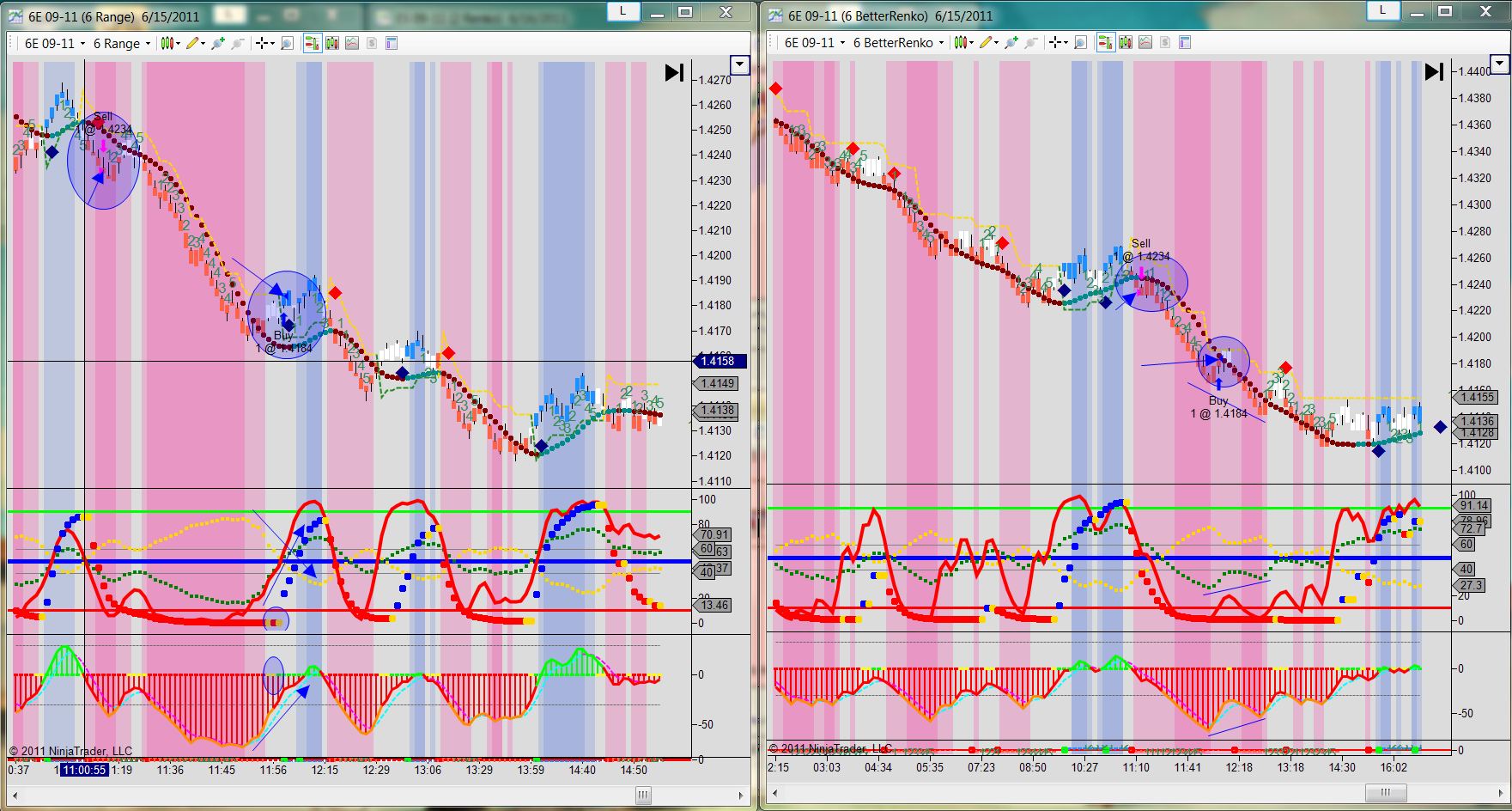Viewport: 1512px width, 811px height.
Task: Open the Data Box in the Range chart
Action: [x=288, y=43]
